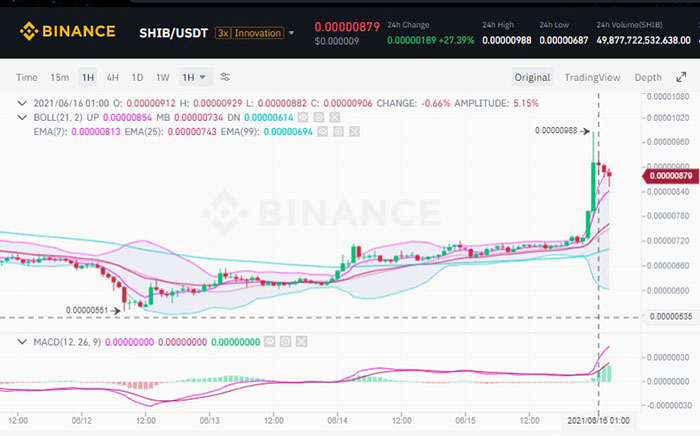Remove the BOLL indicator
Screen dimensions: 700x436
tap(335, 117)
